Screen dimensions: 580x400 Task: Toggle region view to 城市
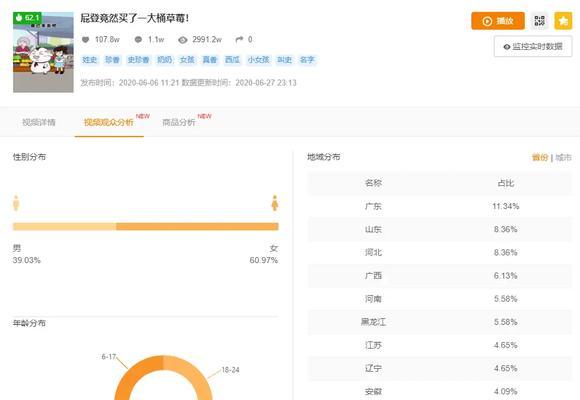tap(563, 158)
